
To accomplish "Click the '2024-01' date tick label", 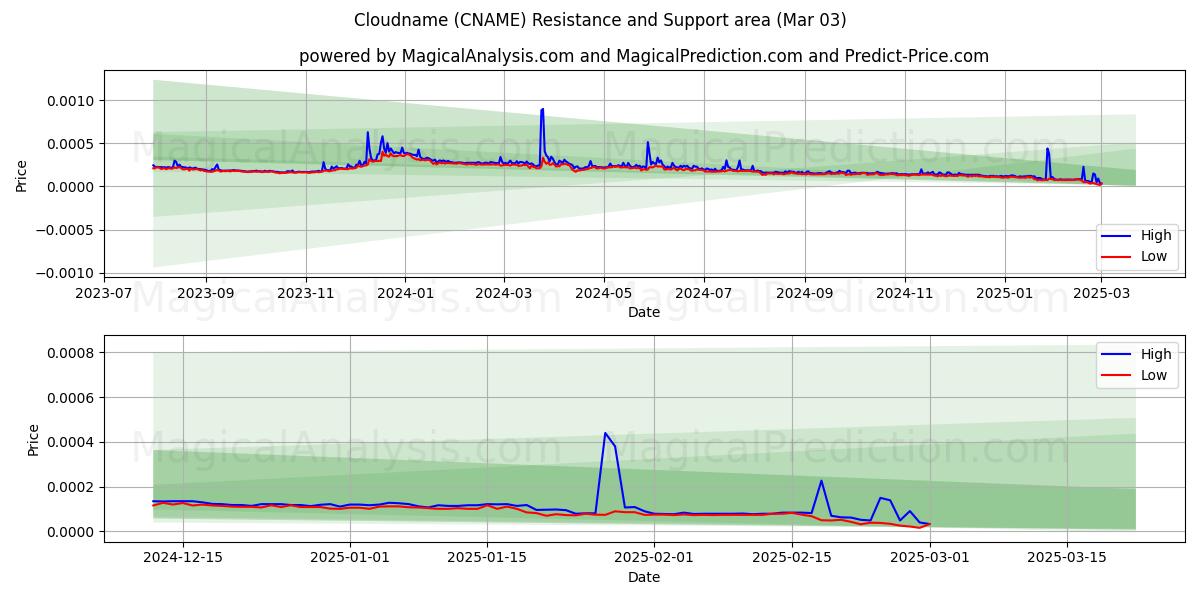I will point(405,293).
